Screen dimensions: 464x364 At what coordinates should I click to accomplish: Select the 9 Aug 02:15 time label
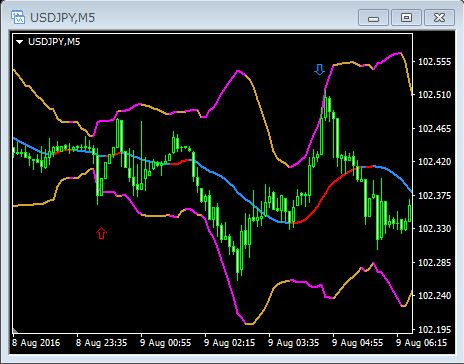pyautogui.click(x=229, y=343)
